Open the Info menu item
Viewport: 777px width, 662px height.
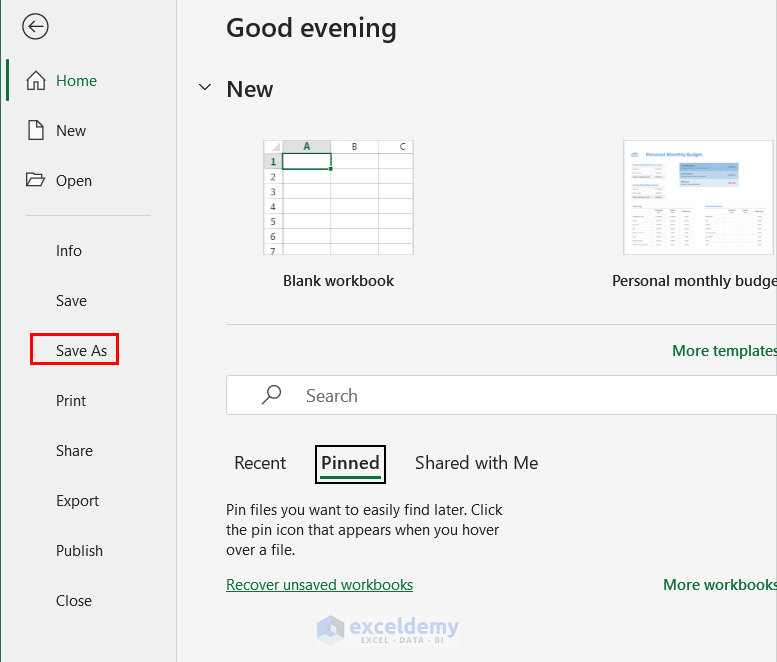[x=69, y=251]
